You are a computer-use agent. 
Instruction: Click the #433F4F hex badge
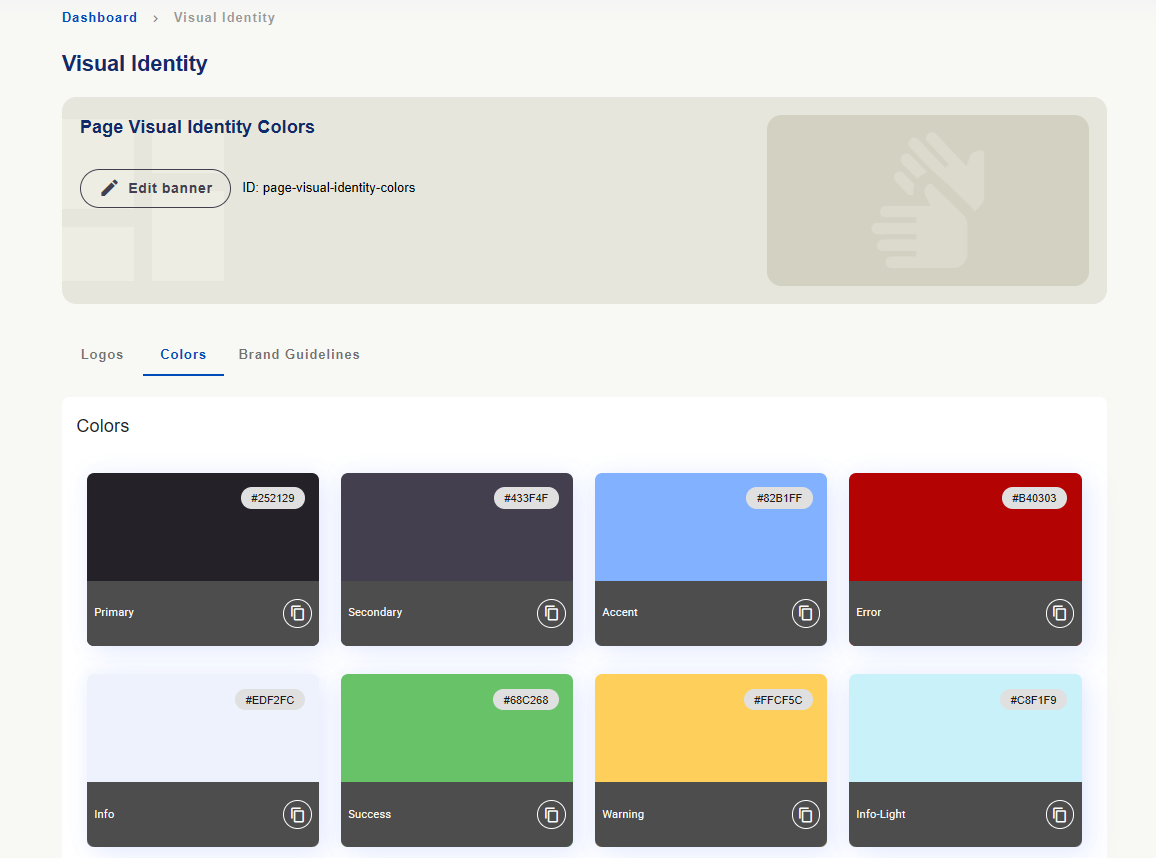pyautogui.click(x=526, y=498)
